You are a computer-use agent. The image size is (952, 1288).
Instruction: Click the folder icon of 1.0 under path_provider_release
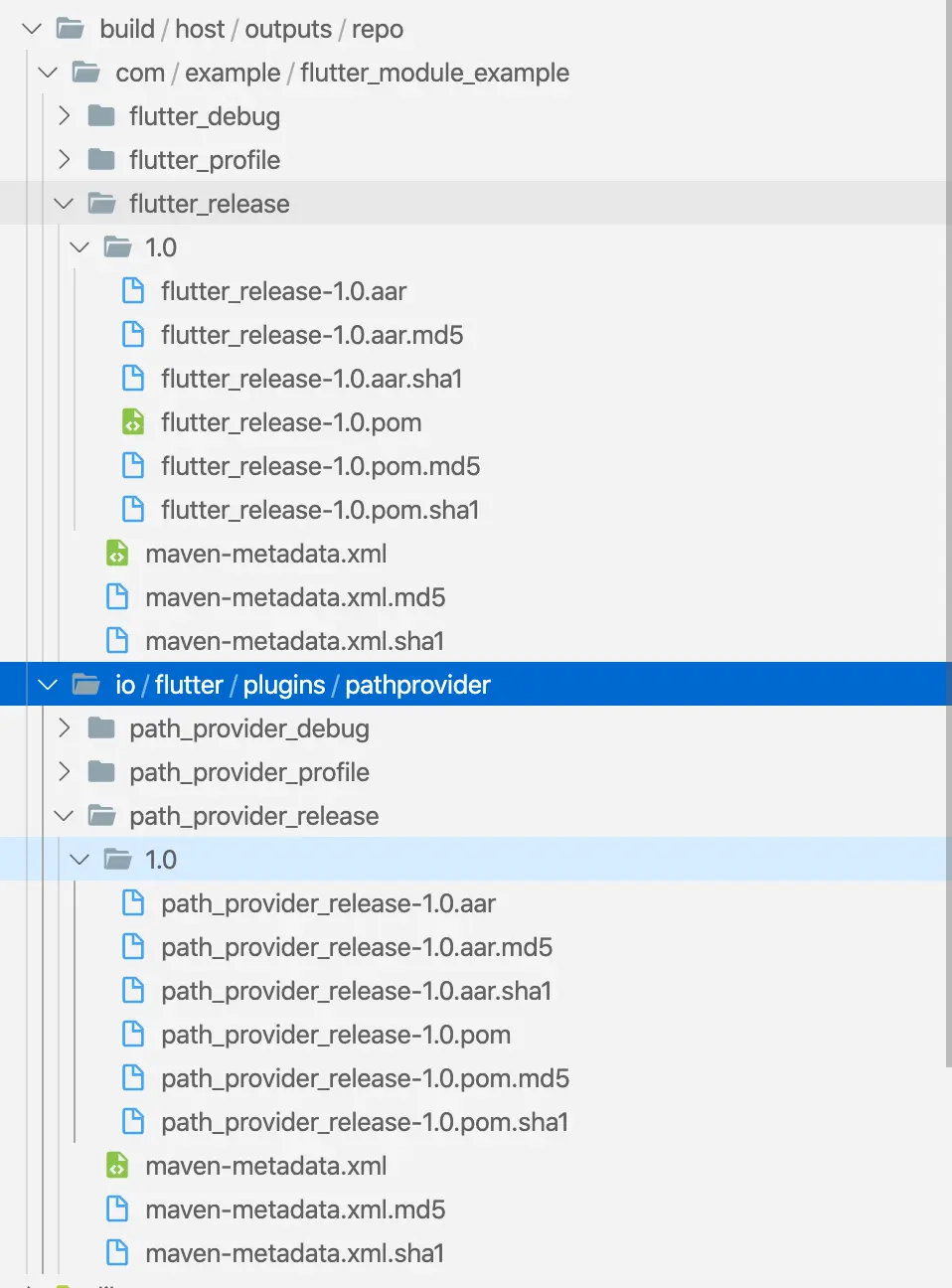[118, 860]
